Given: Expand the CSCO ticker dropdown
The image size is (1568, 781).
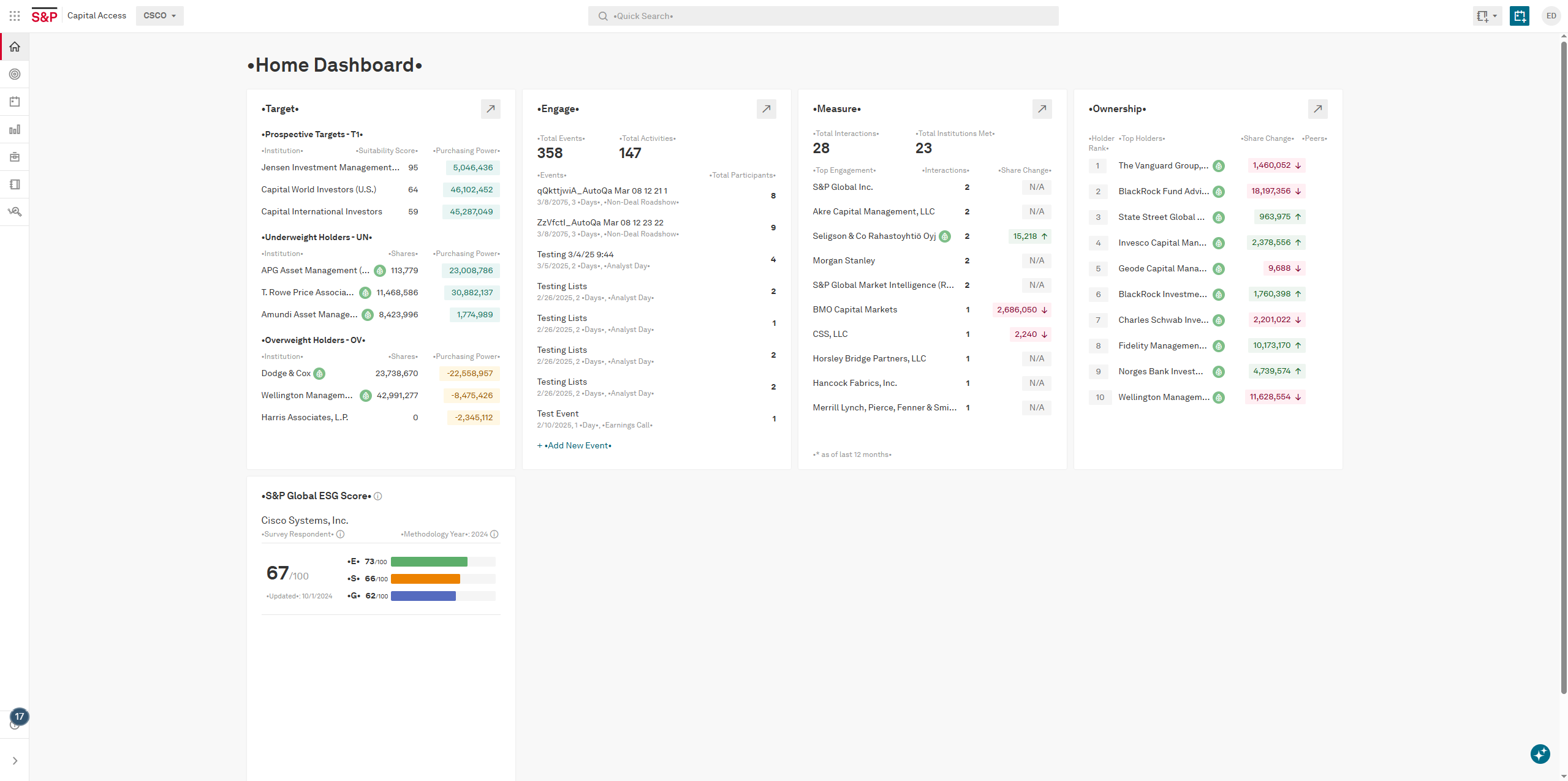Looking at the screenshot, I should tap(160, 16).
